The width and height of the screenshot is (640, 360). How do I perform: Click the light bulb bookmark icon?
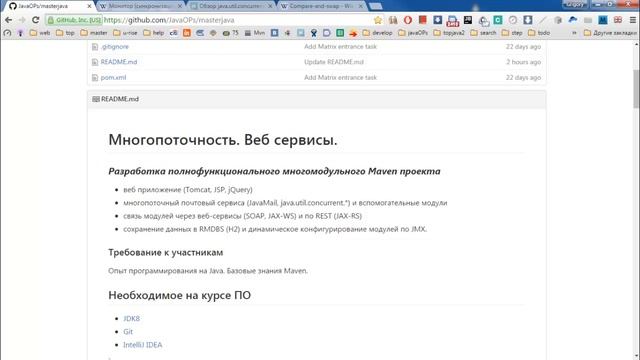click(x=20, y=33)
